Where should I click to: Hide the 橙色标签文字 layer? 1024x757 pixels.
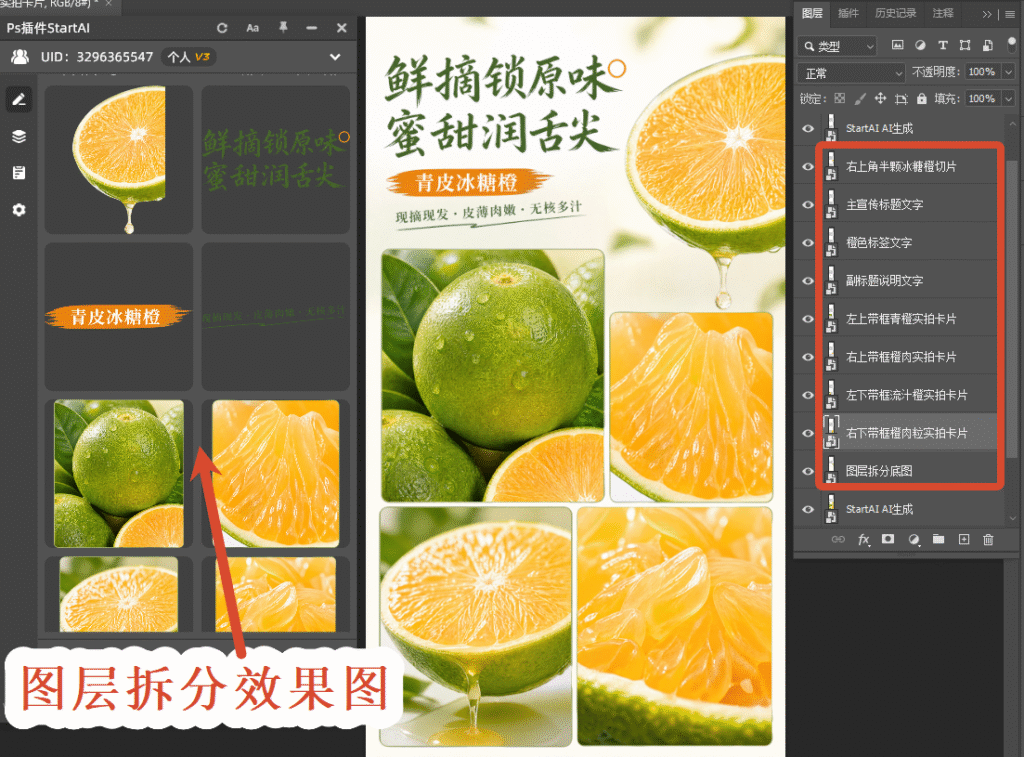(808, 242)
